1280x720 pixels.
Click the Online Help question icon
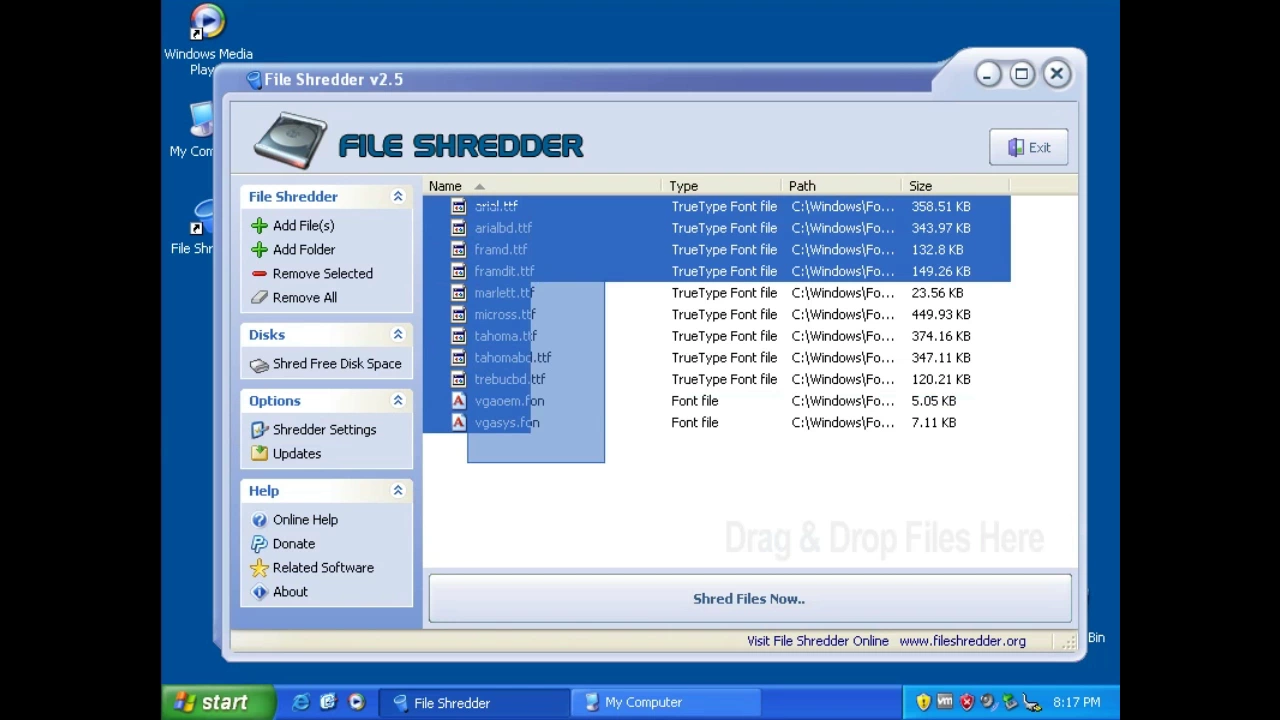260,520
